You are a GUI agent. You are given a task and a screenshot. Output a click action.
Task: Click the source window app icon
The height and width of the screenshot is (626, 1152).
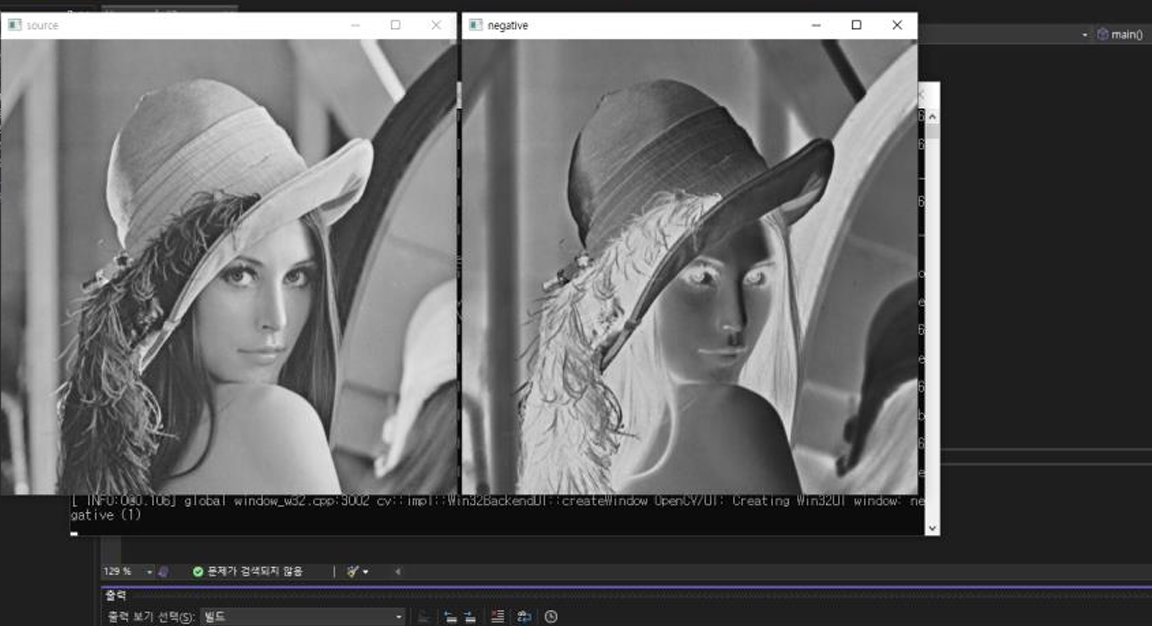coord(15,25)
